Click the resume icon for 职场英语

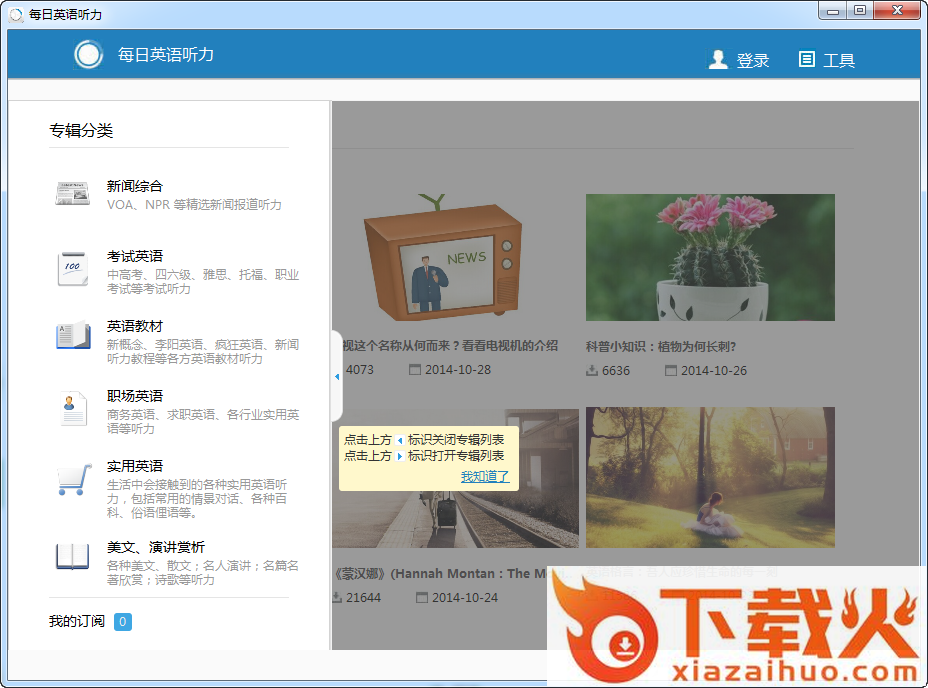(72, 409)
